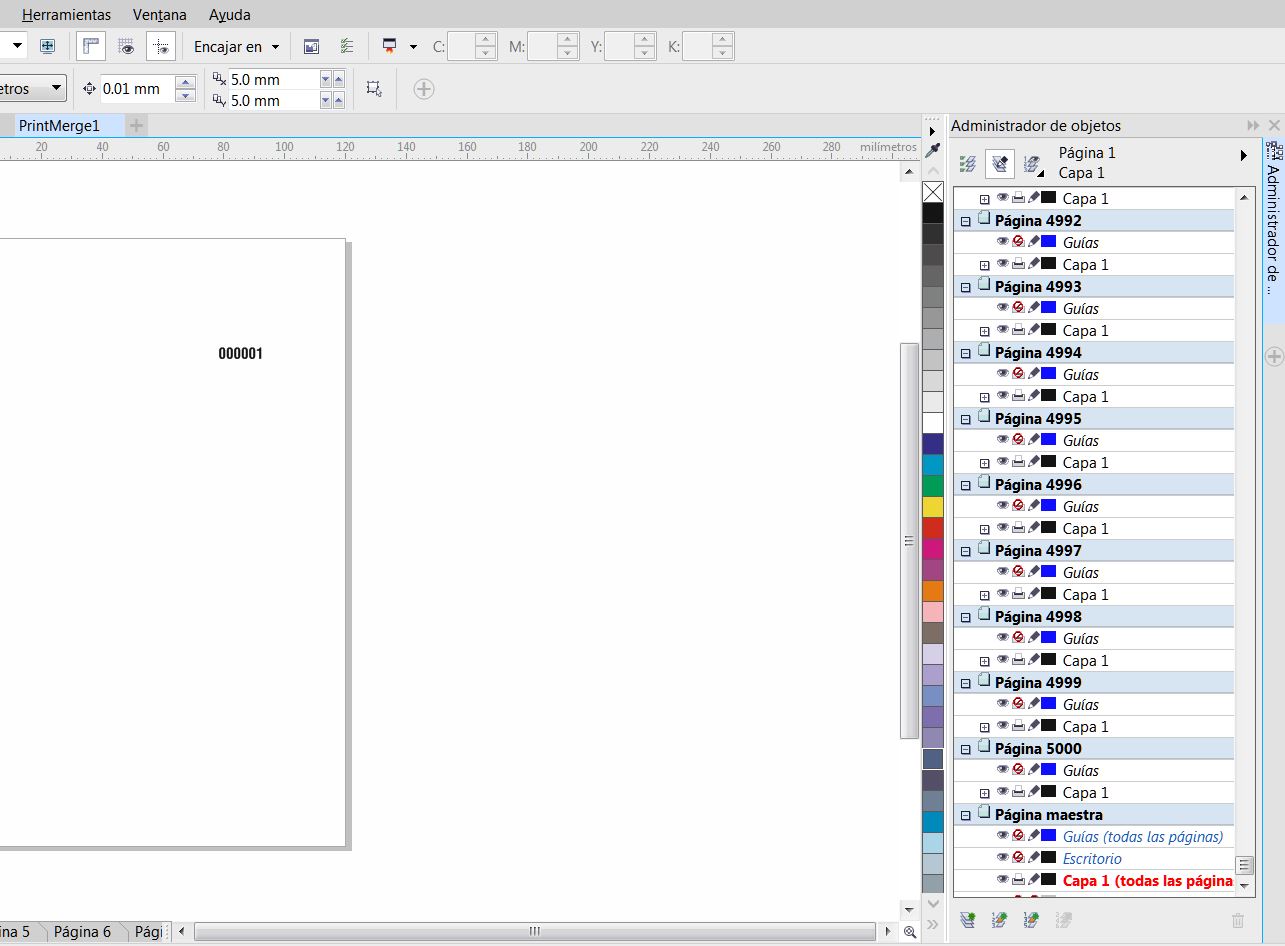Click the nudge distance 0.01 mm field

[x=137, y=89]
